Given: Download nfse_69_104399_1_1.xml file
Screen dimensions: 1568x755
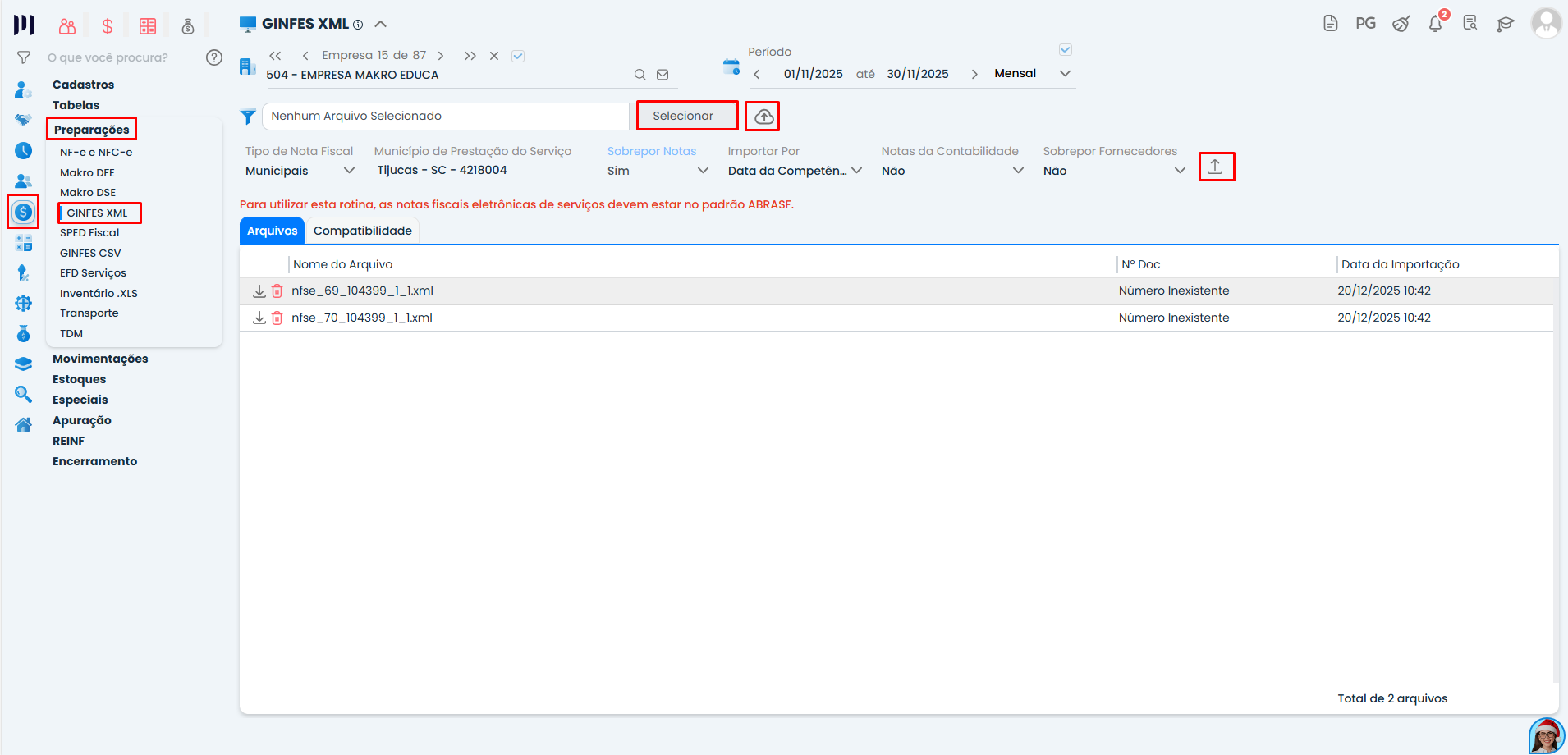Looking at the screenshot, I should tap(259, 291).
